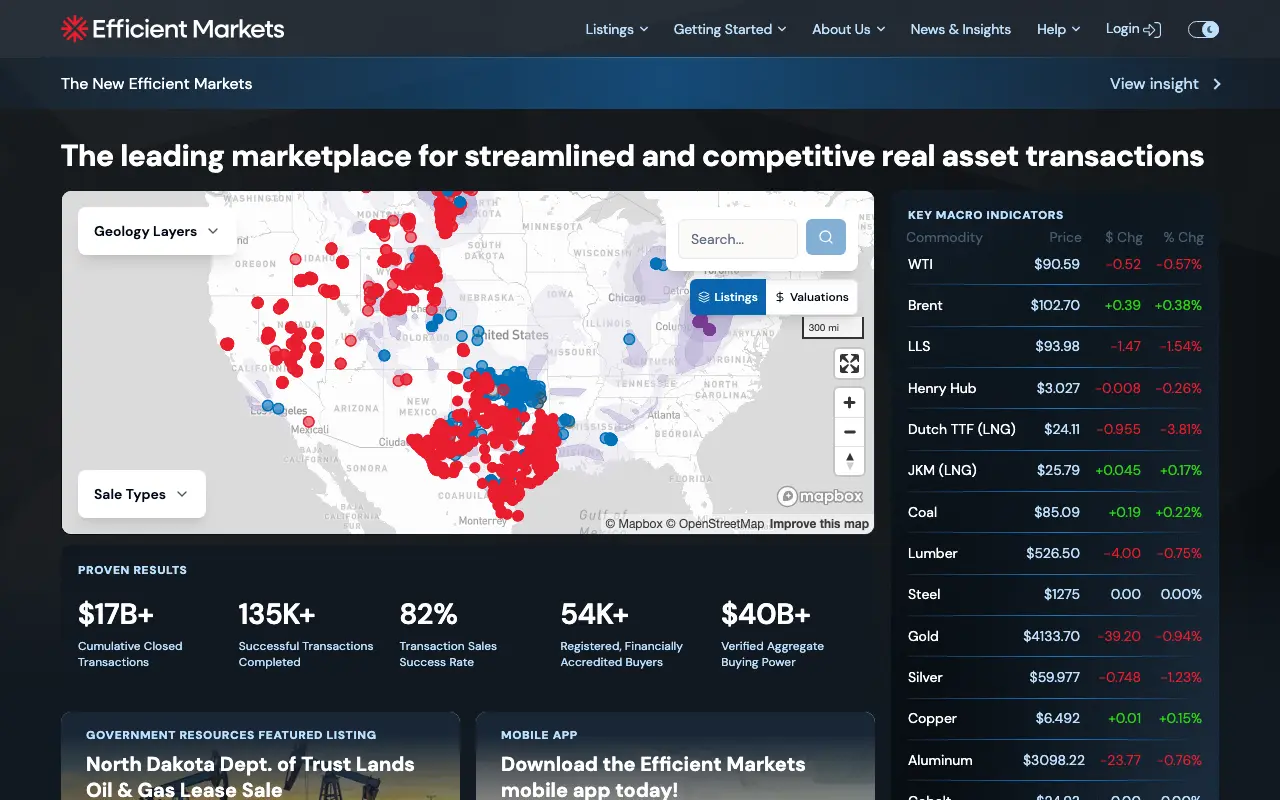
Task: Click Improve this map link
Action: (x=819, y=524)
